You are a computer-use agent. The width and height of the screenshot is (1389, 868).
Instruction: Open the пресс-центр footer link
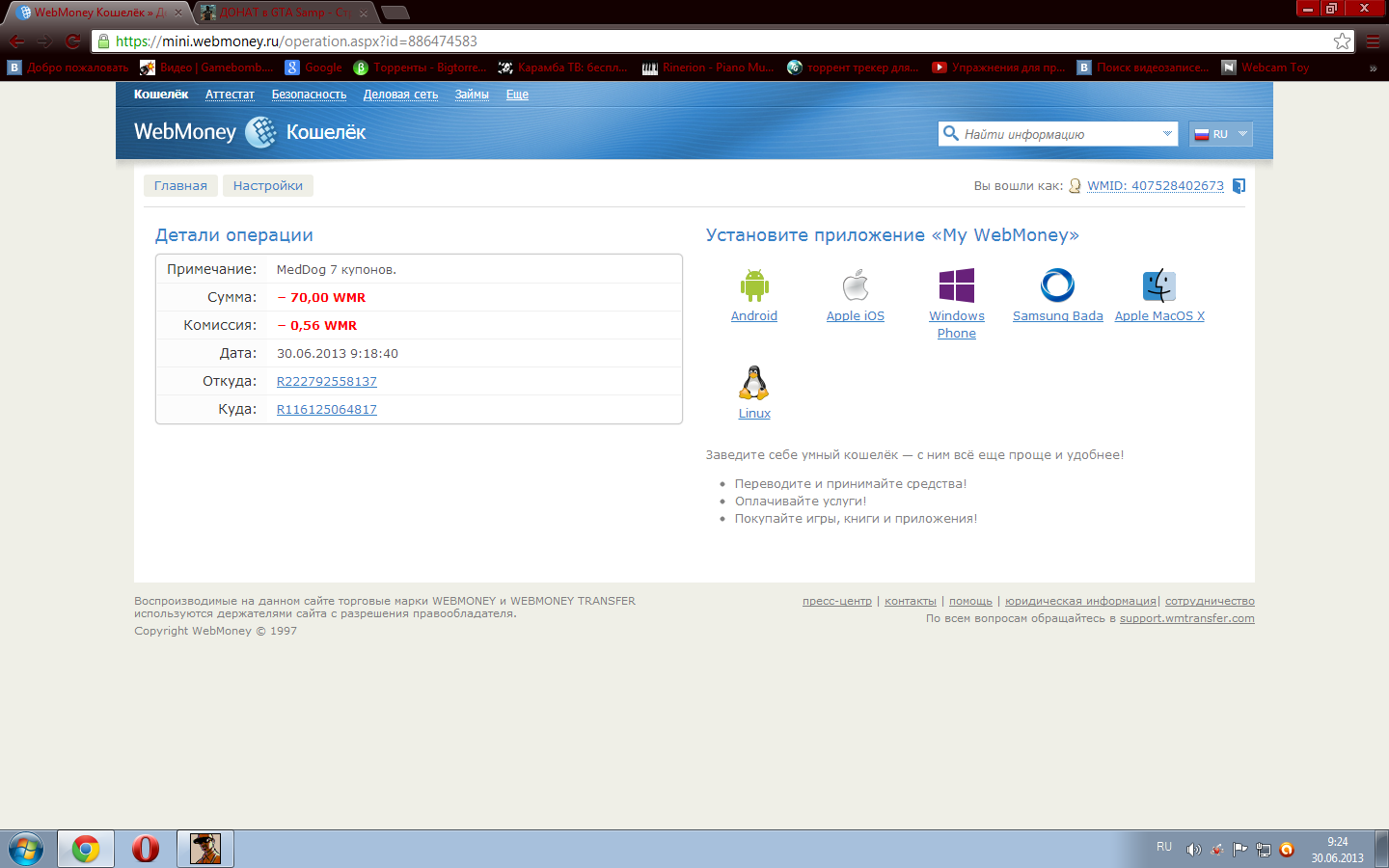pos(837,601)
